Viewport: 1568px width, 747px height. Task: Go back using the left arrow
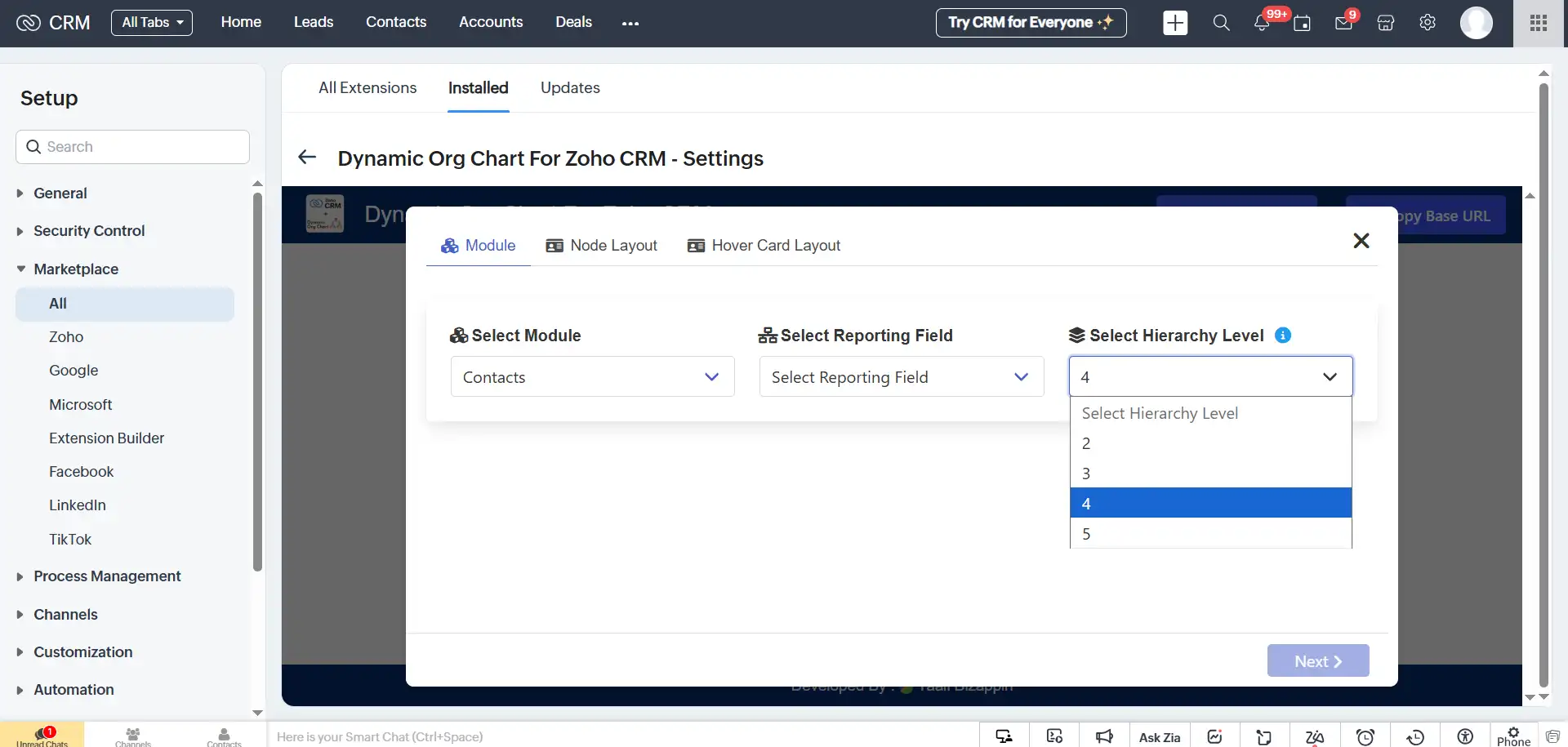coord(307,158)
